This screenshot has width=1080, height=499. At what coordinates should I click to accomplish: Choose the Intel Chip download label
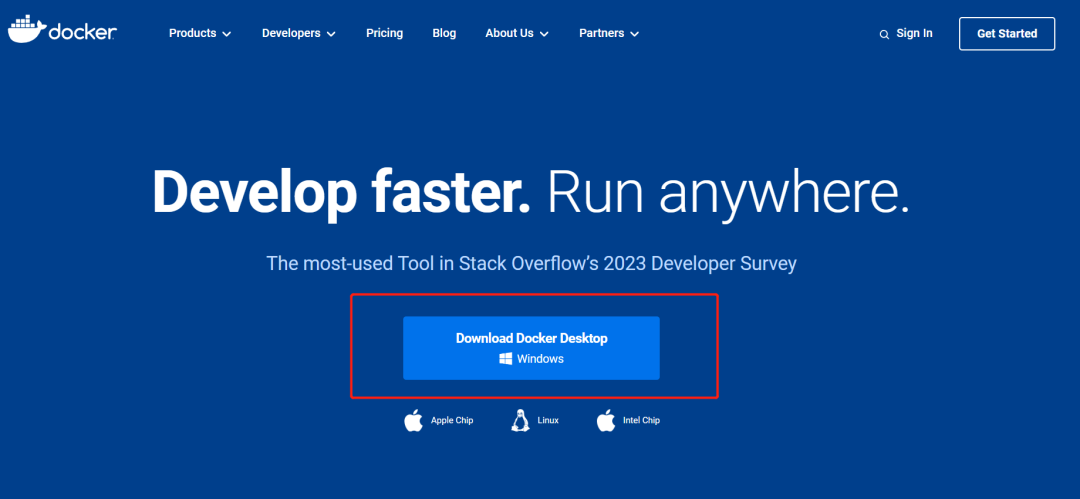[x=641, y=420]
